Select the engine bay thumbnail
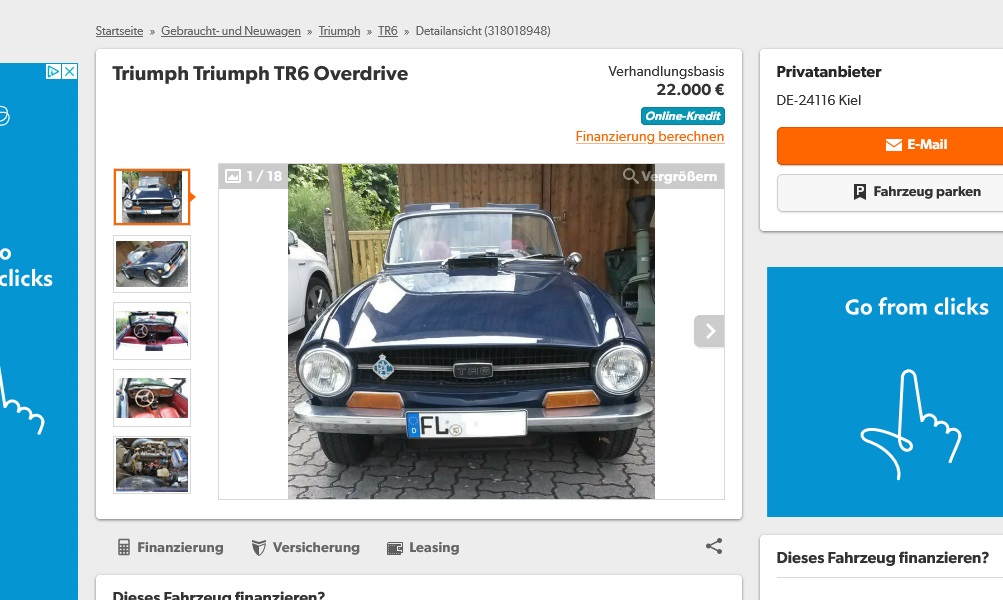Image resolution: width=1003 pixels, height=600 pixels. tap(152, 464)
